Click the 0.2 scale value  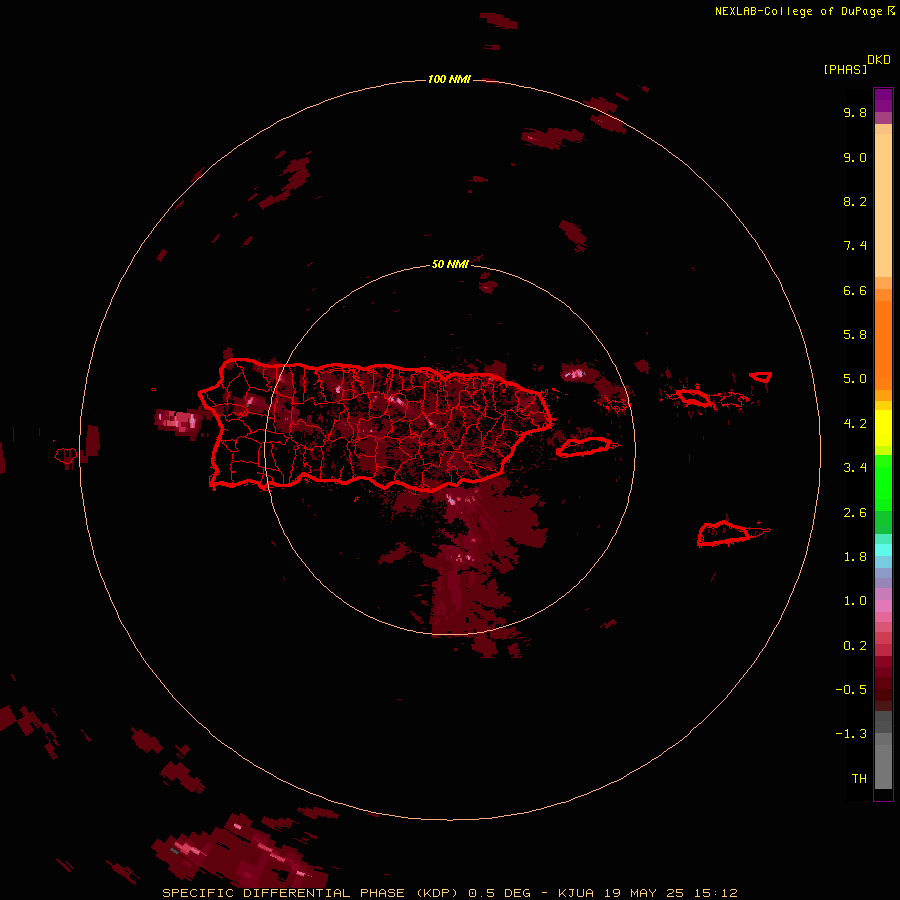coord(855,646)
